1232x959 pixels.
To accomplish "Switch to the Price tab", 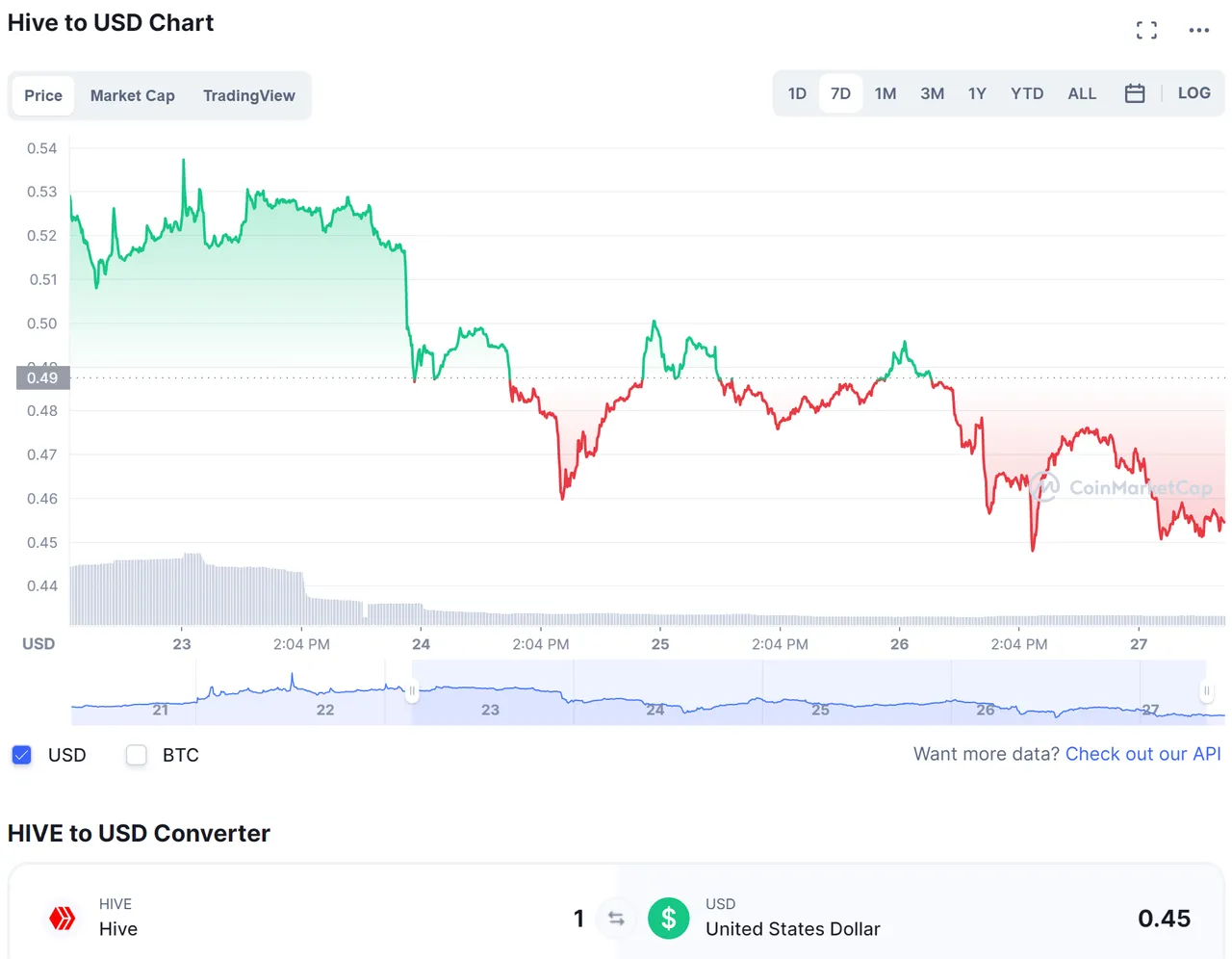I will click(43, 95).
